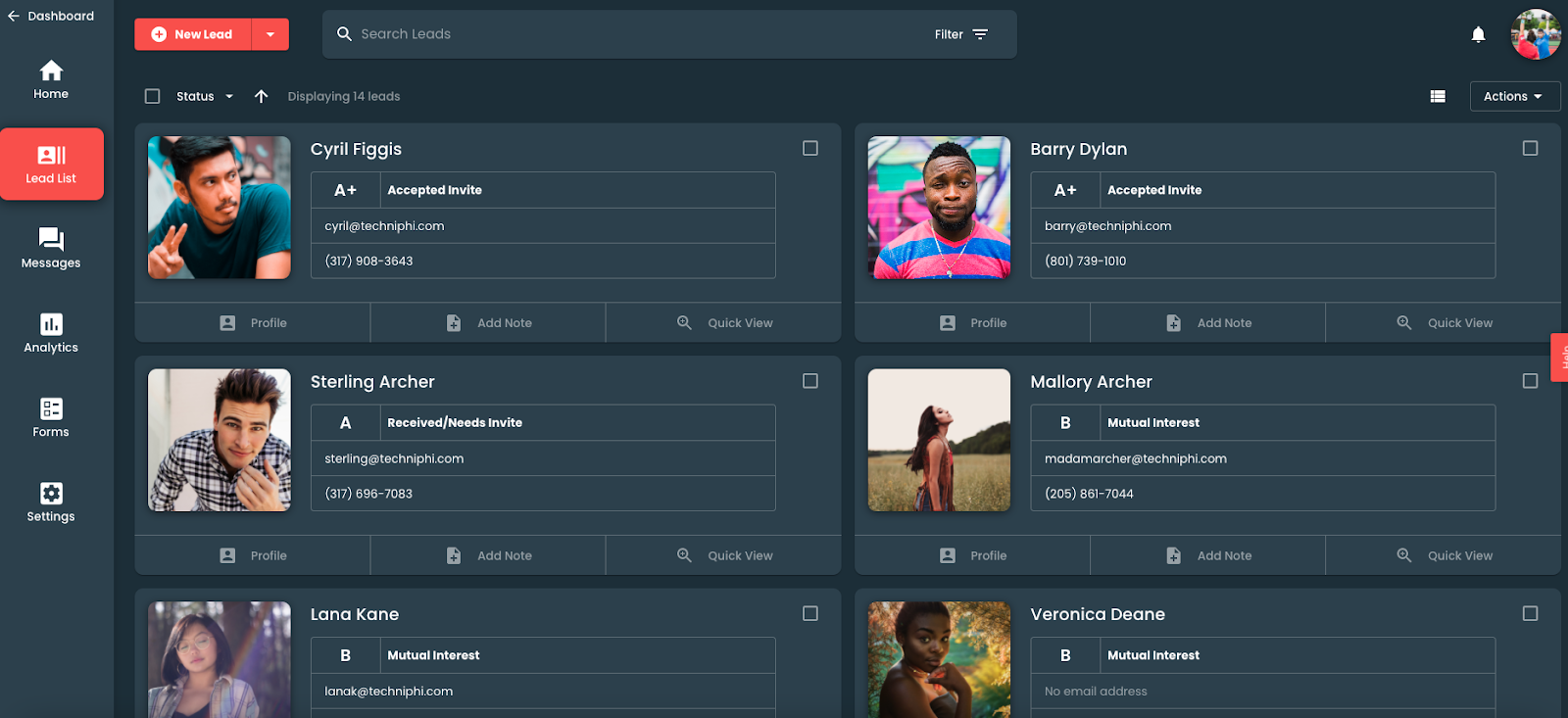The width and height of the screenshot is (1568, 718).
Task: Open Quick View for Mallory Archer
Action: (1444, 555)
